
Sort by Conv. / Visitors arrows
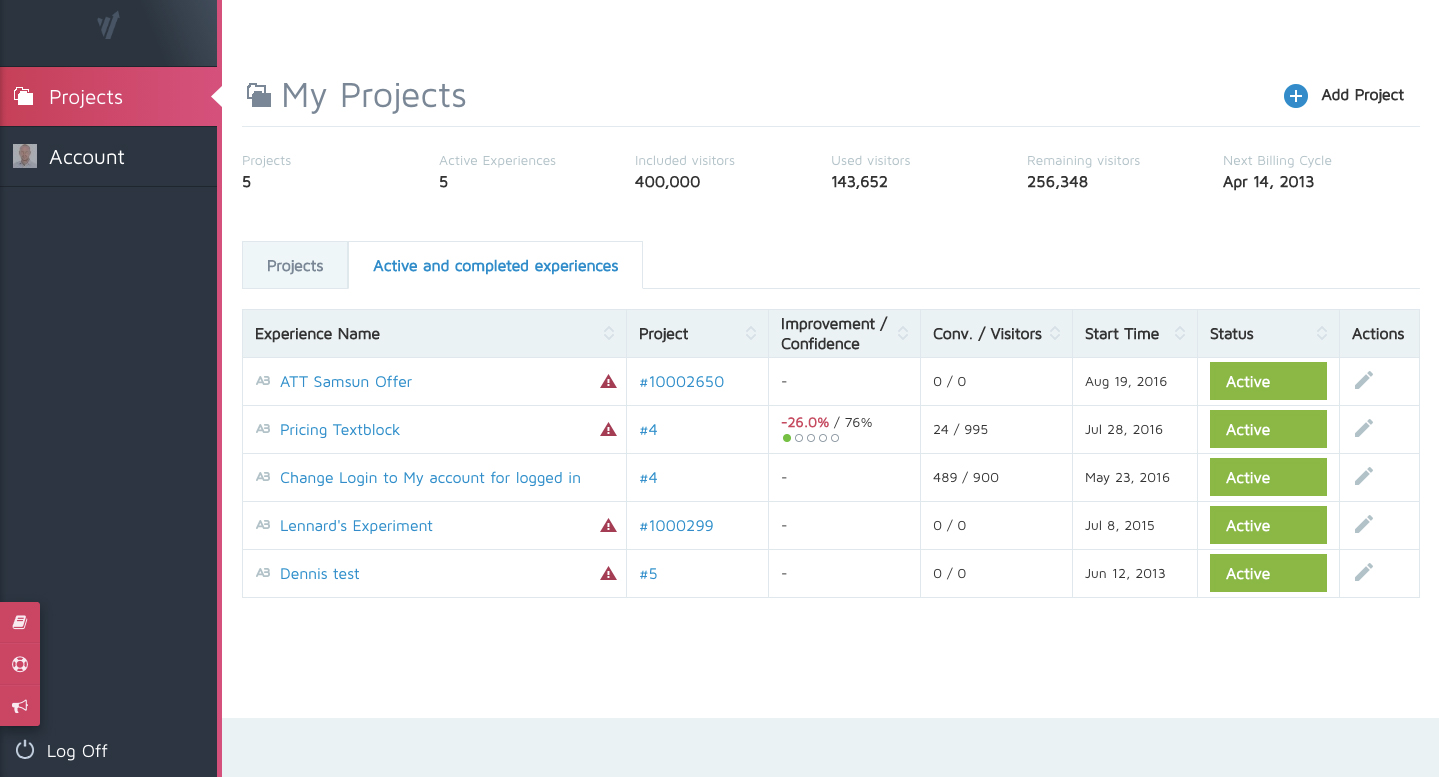(x=1055, y=333)
